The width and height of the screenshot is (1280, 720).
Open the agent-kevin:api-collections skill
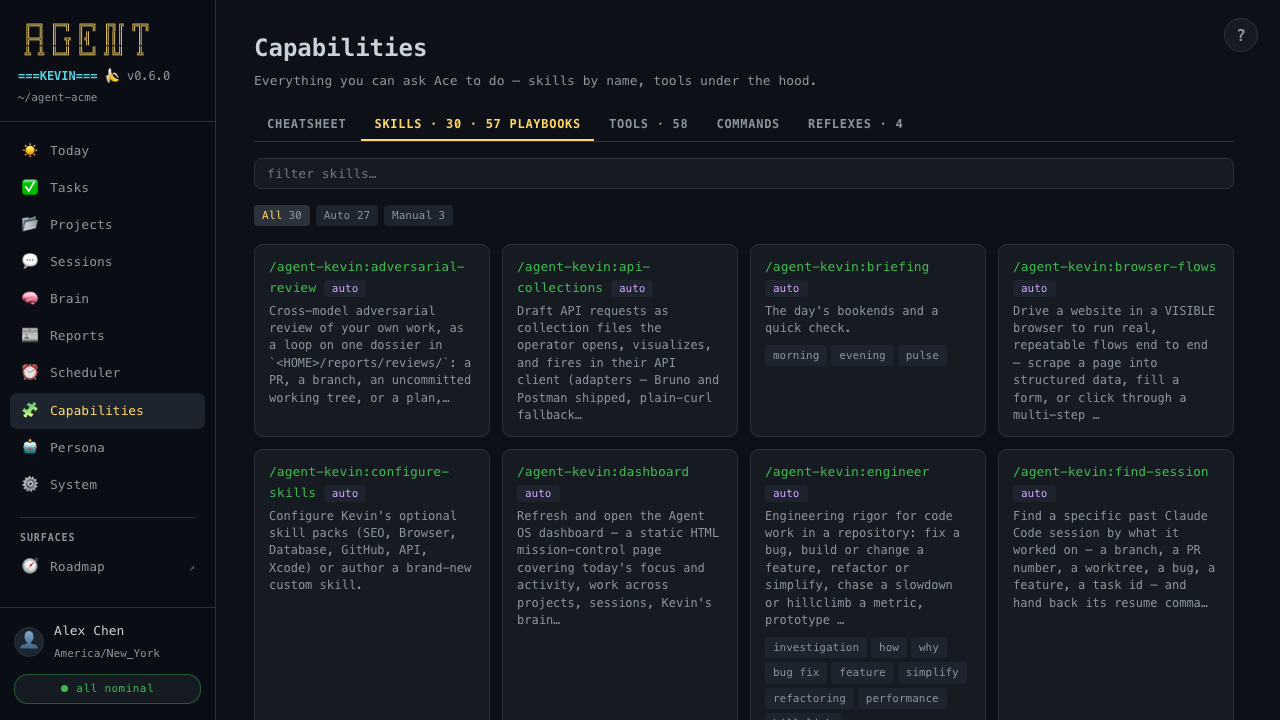(x=584, y=277)
